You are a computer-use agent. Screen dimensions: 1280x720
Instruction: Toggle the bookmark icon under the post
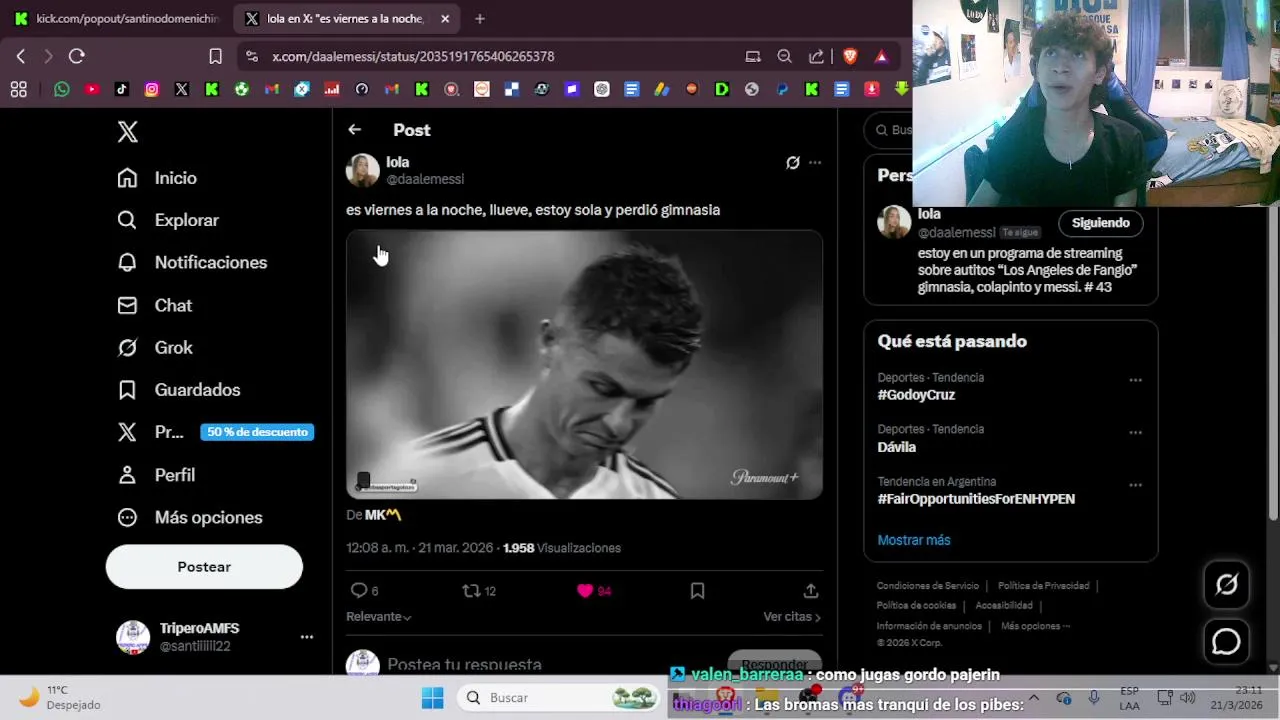tap(698, 591)
